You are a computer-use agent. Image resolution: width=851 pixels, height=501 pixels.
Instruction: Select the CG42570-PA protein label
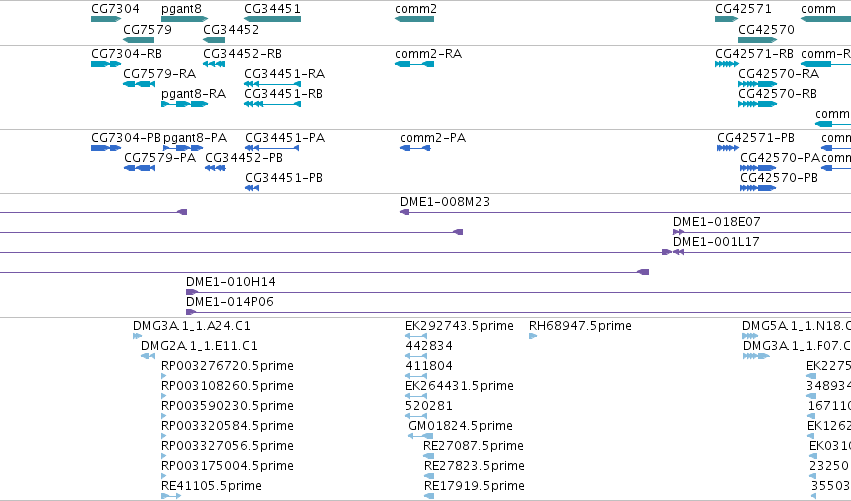780,157
